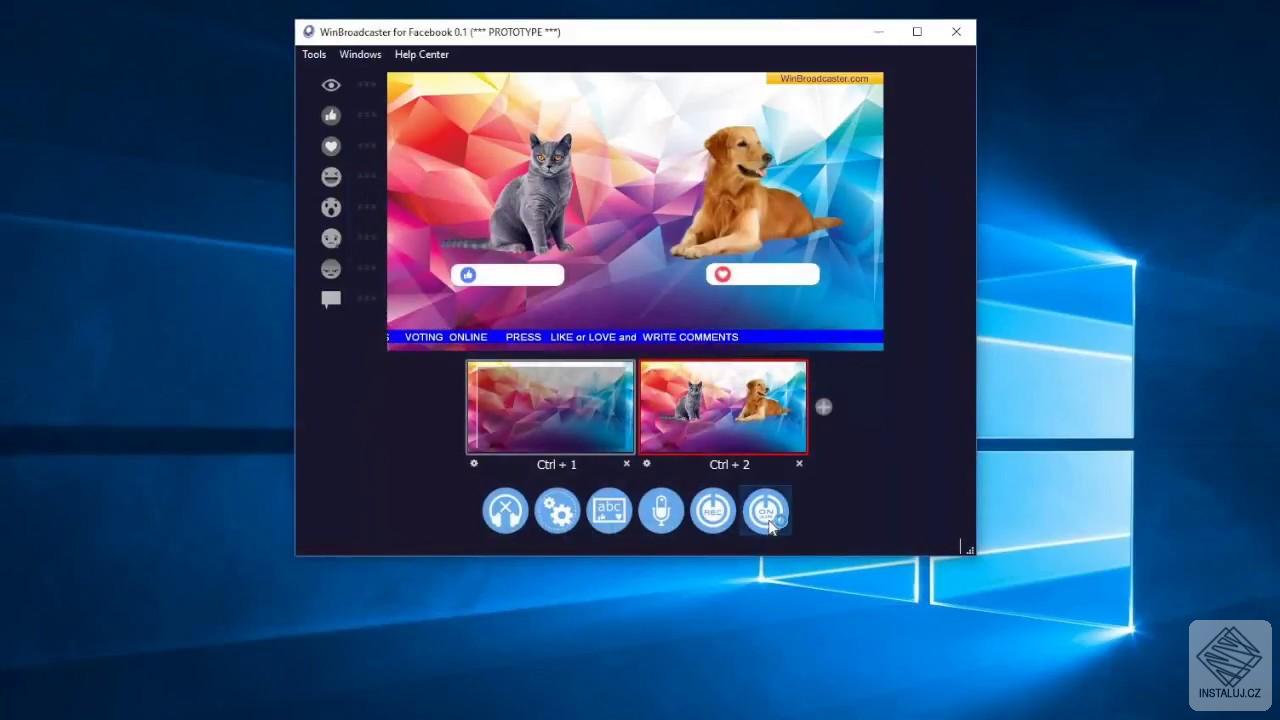This screenshot has height=720, width=1280.
Task: Click the Like vote bar under the cat
Action: (507, 275)
